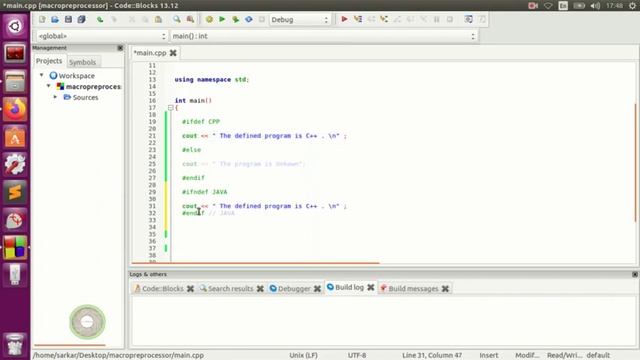Open Firefox from the launcher
Screen dimensions: 640x360
[15, 109]
